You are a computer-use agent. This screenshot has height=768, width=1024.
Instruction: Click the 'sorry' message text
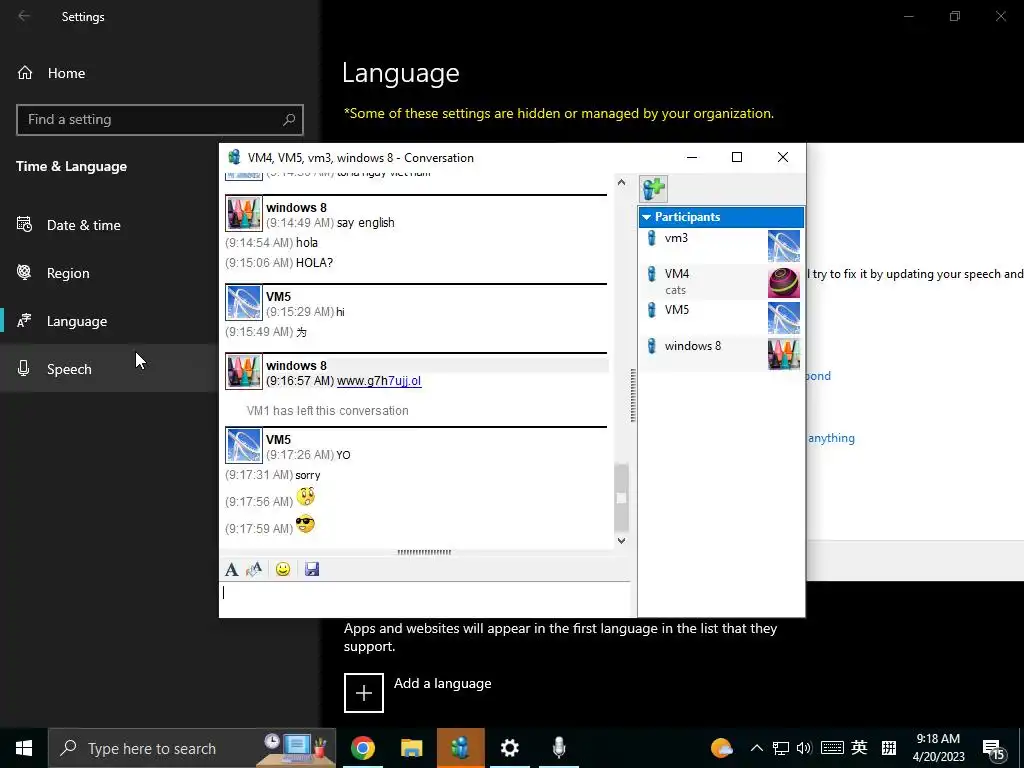pos(308,475)
